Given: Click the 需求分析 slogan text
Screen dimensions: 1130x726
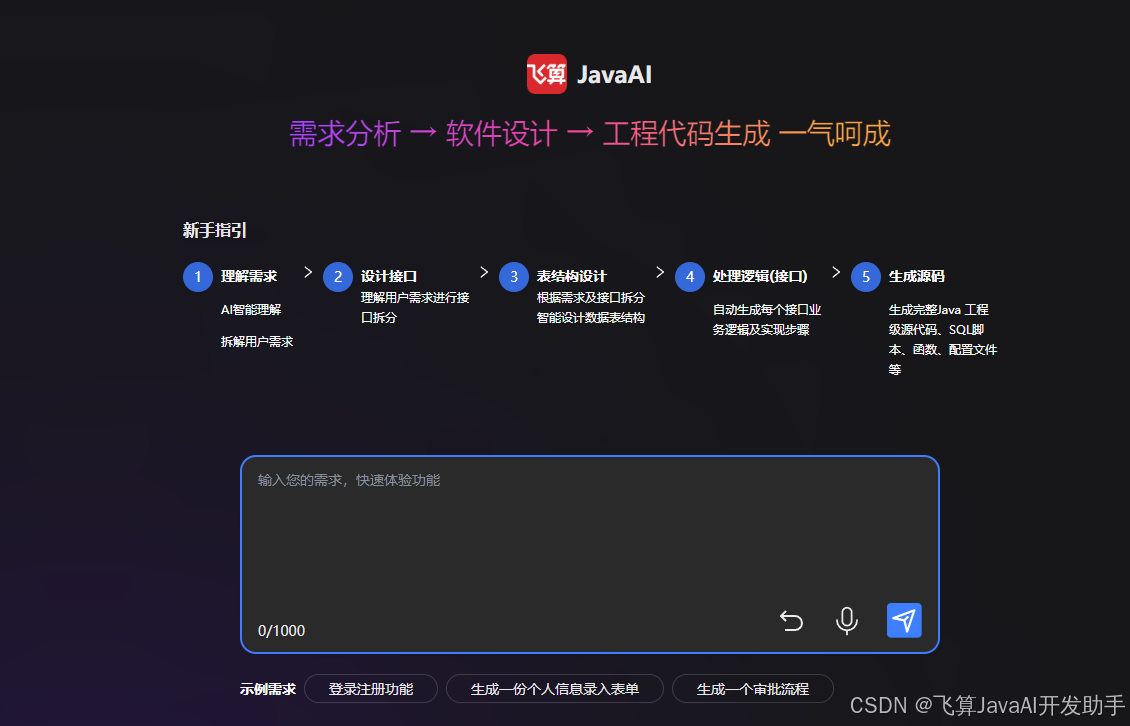Looking at the screenshot, I should point(344,134).
